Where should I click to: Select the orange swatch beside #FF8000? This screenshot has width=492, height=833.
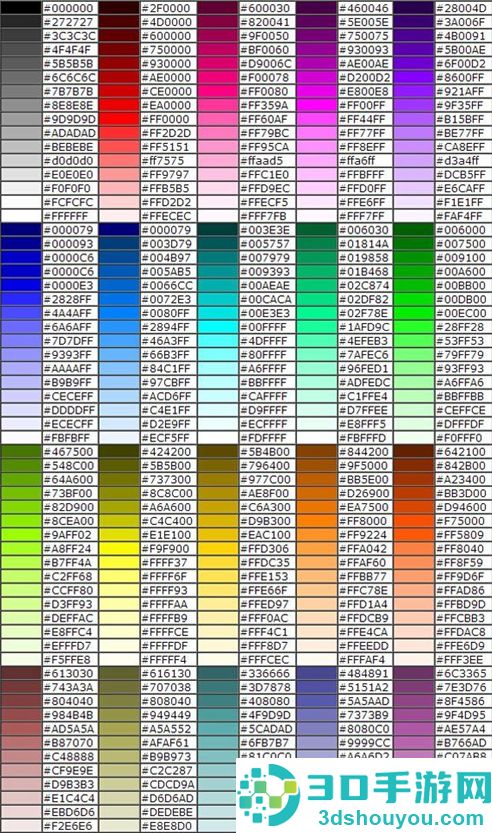point(316,521)
